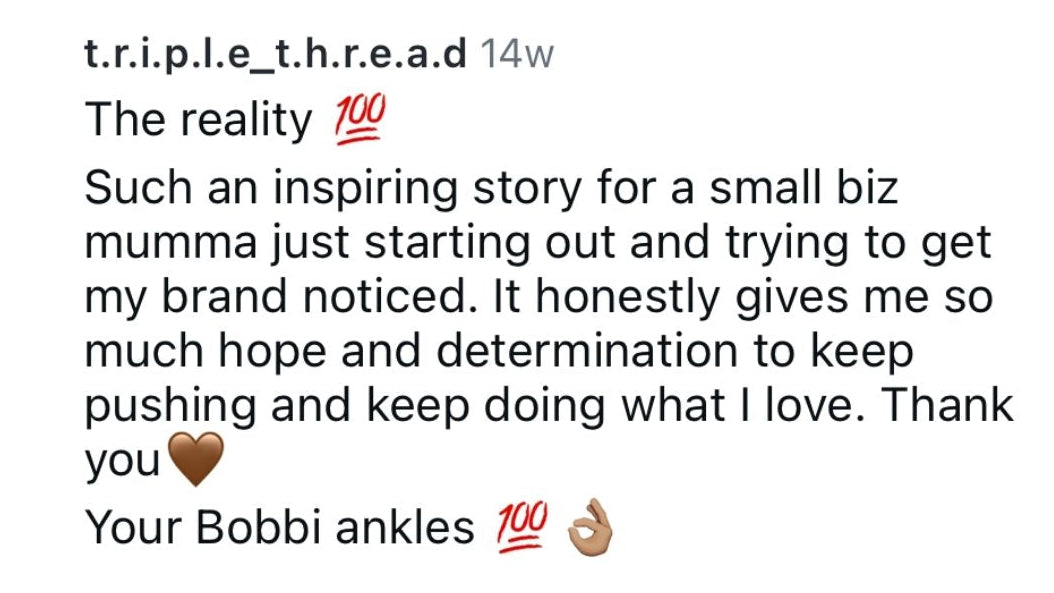Click the 100 emoji after Bobbi ankles
The image size is (1054, 593).
pyautogui.click(x=522, y=526)
